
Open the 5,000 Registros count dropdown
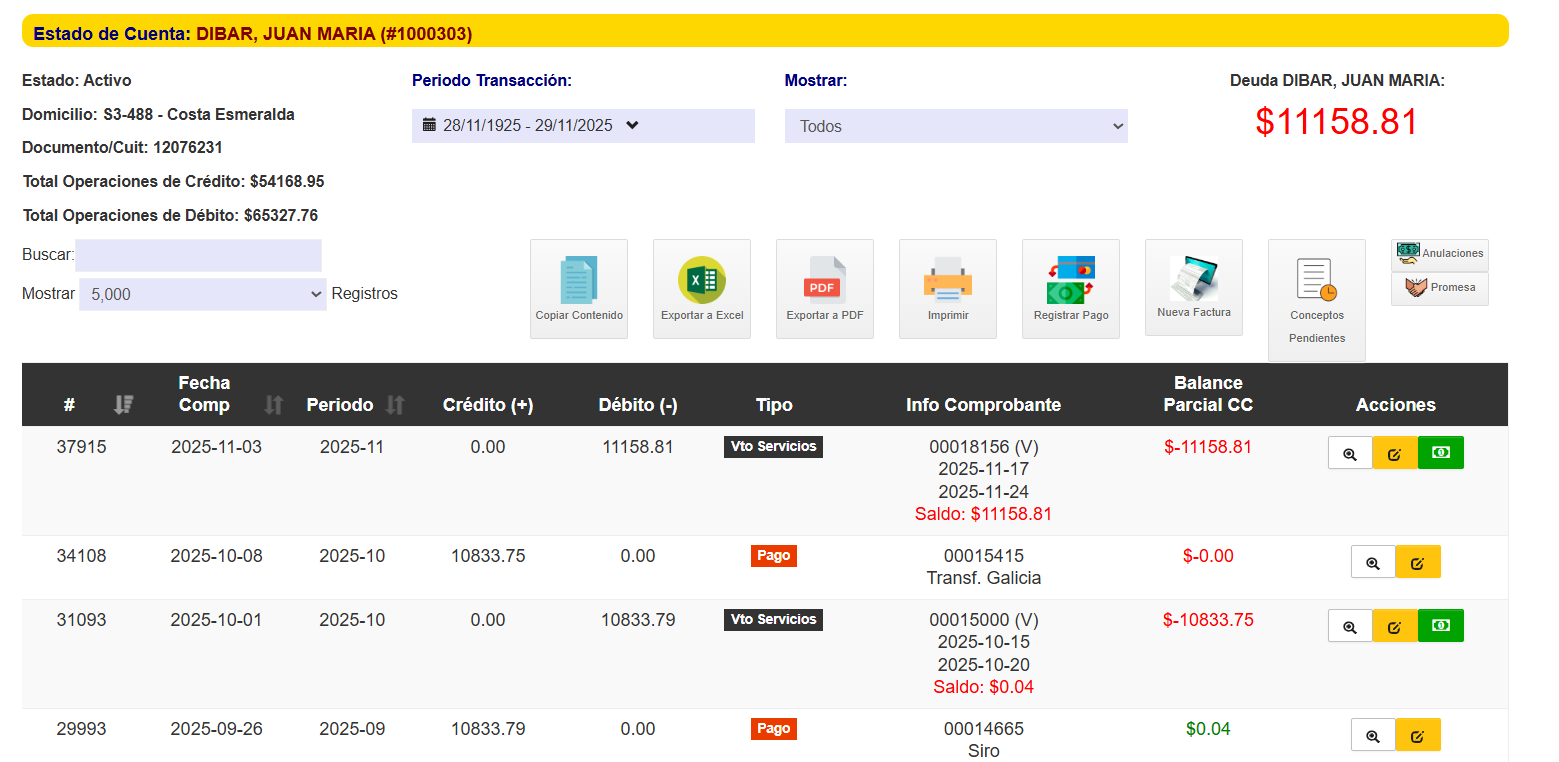coord(203,295)
